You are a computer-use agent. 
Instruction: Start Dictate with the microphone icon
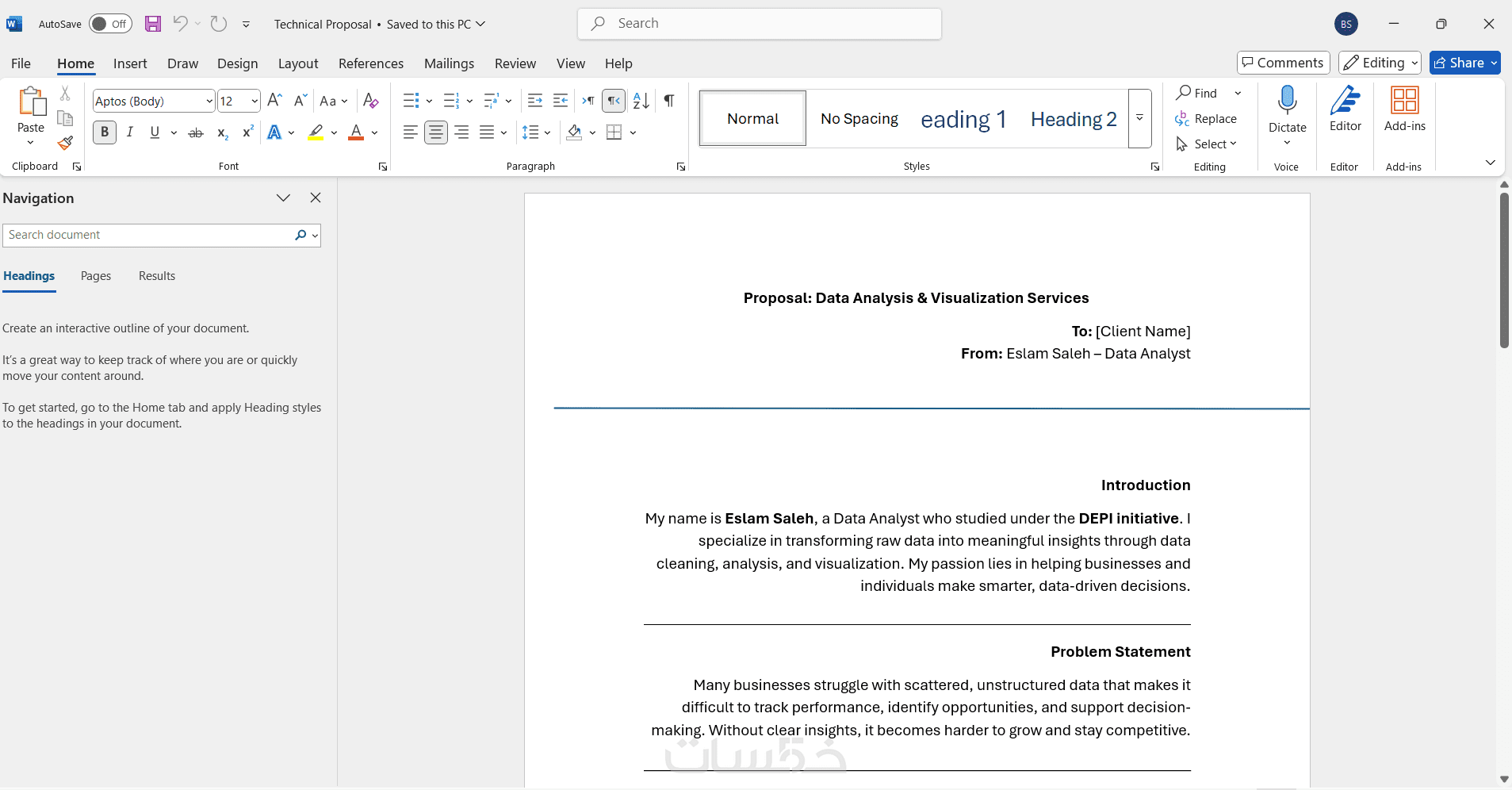click(x=1287, y=101)
